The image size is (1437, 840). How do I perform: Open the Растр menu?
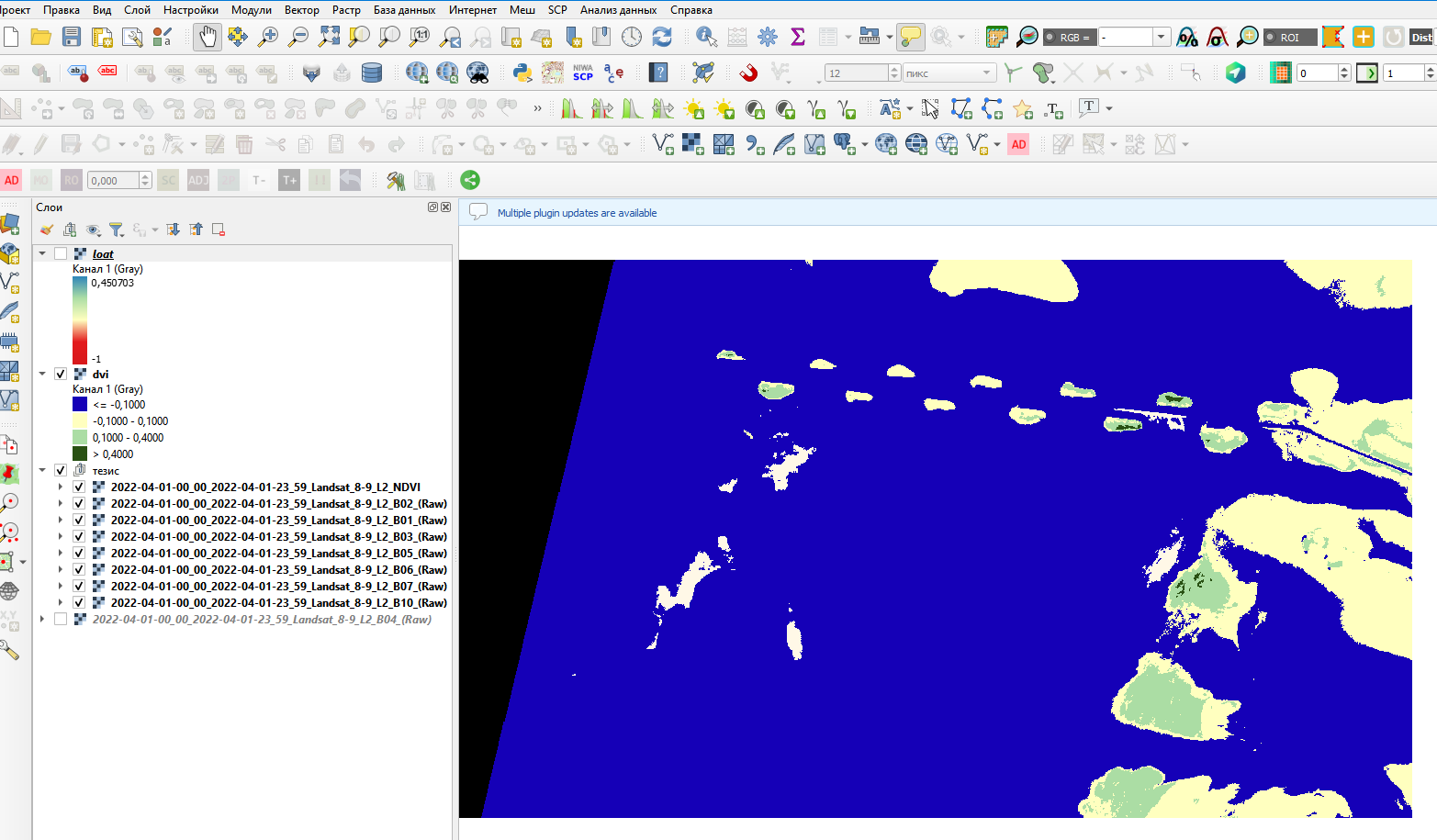(x=346, y=10)
